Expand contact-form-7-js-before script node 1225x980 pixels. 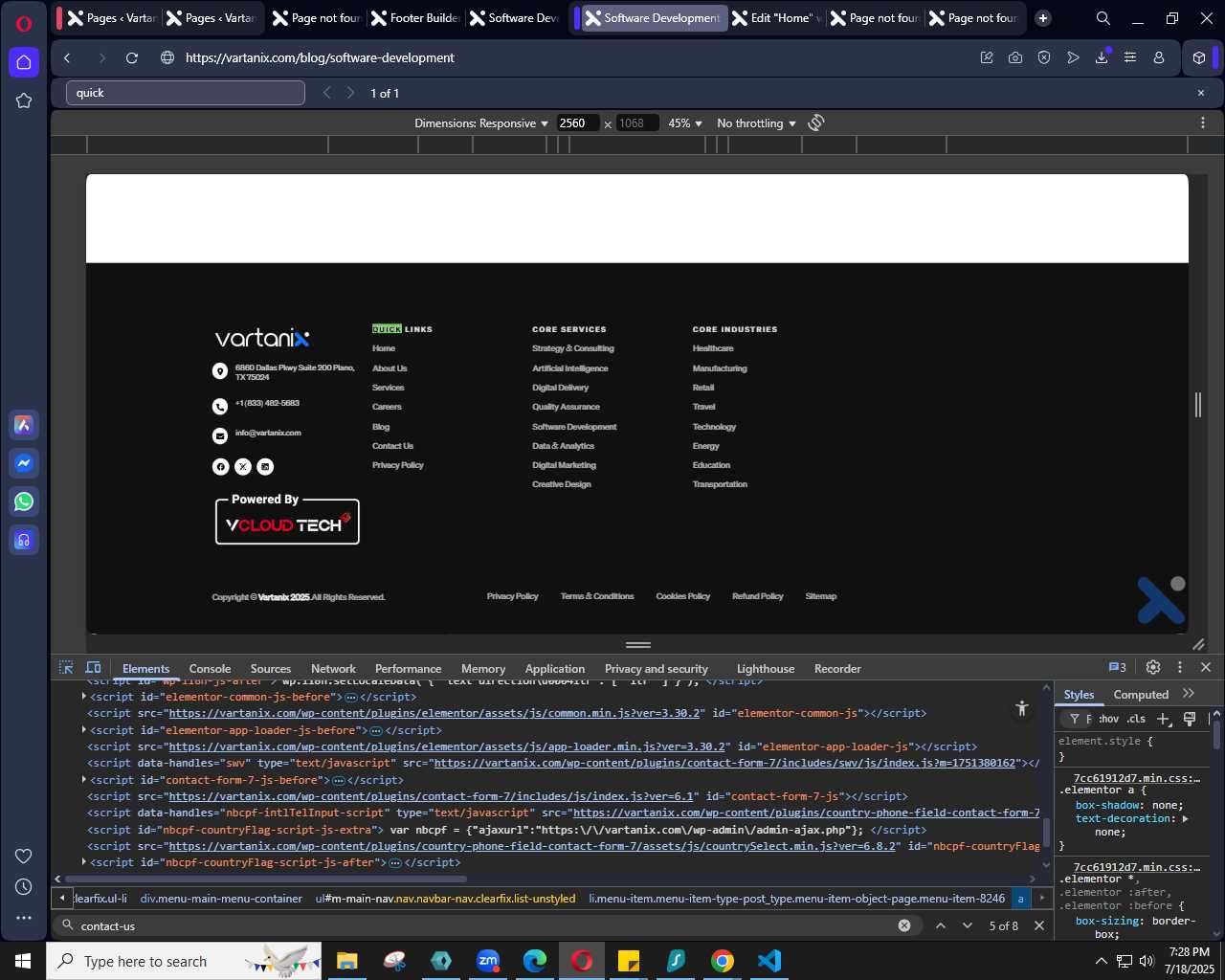point(84,780)
